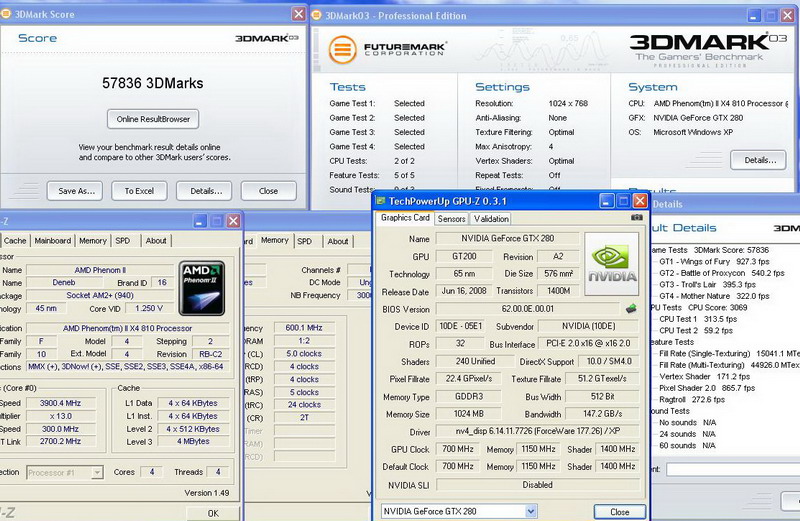Click the HT Link 2700.2 MHz value
The image size is (800, 521).
(x=60, y=441)
